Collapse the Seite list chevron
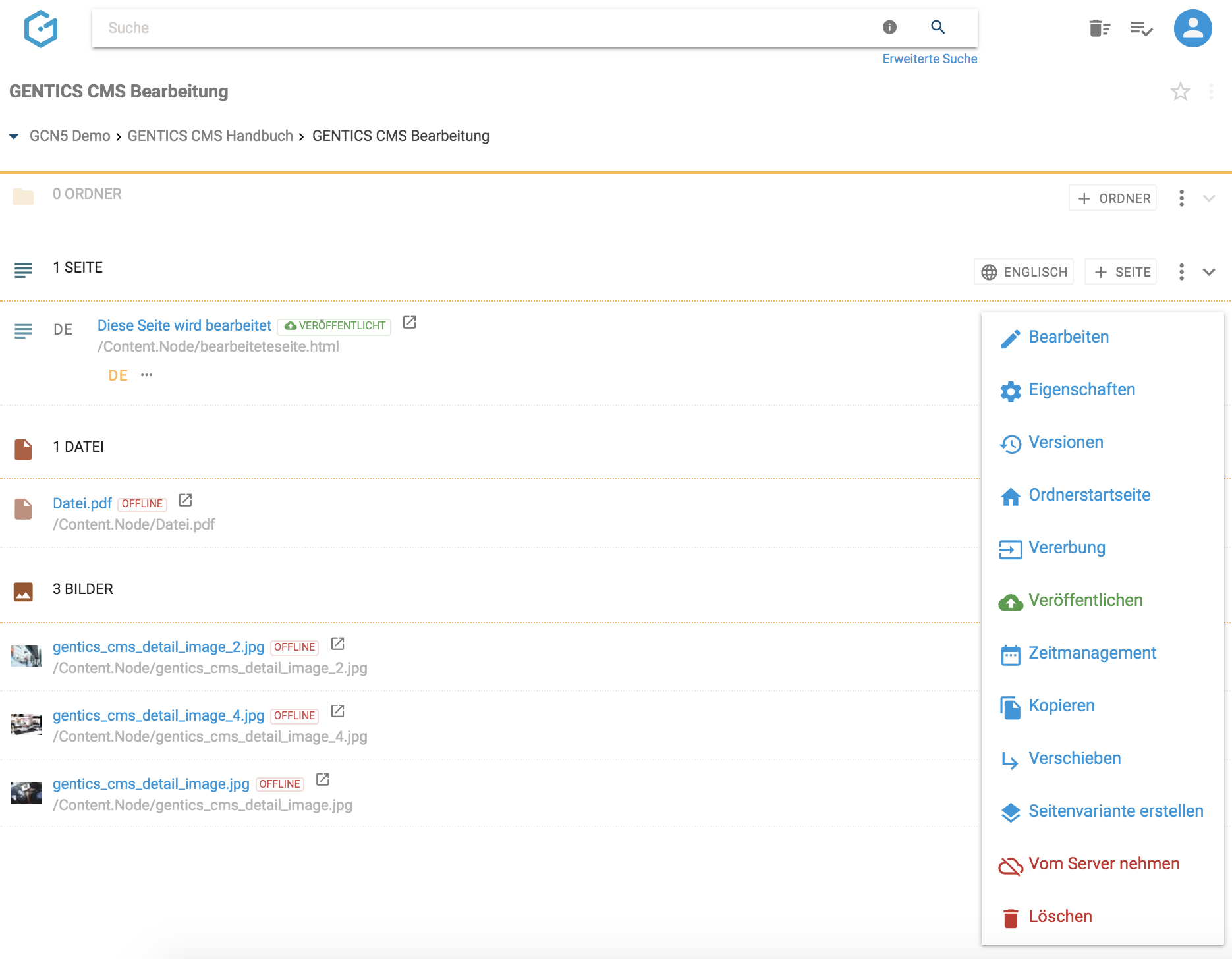Image resolution: width=1232 pixels, height=959 pixels. (1209, 272)
